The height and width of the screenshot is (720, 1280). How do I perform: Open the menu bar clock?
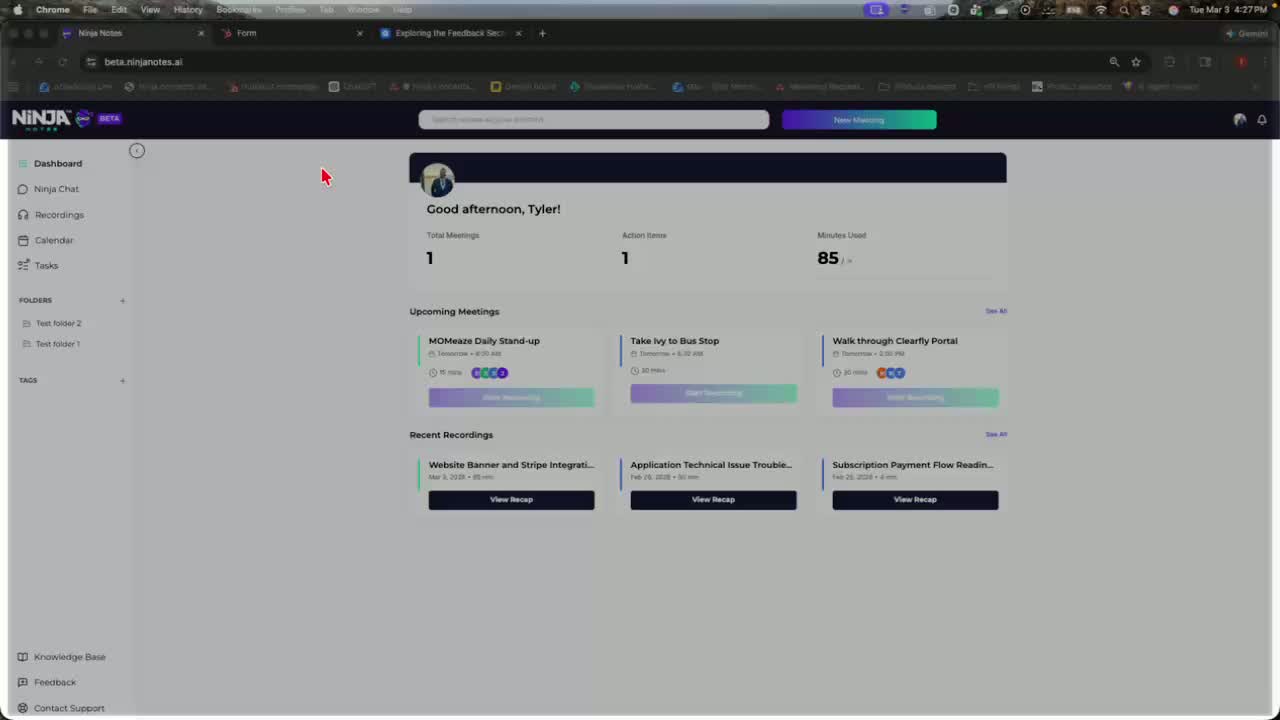point(1230,10)
